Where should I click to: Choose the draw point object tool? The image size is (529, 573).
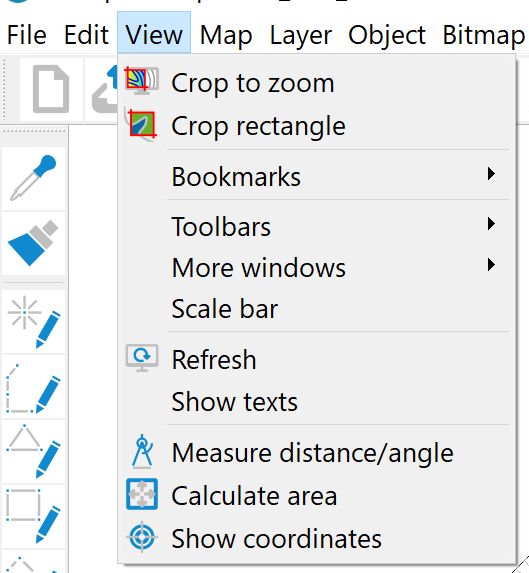click(x=34, y=322)
